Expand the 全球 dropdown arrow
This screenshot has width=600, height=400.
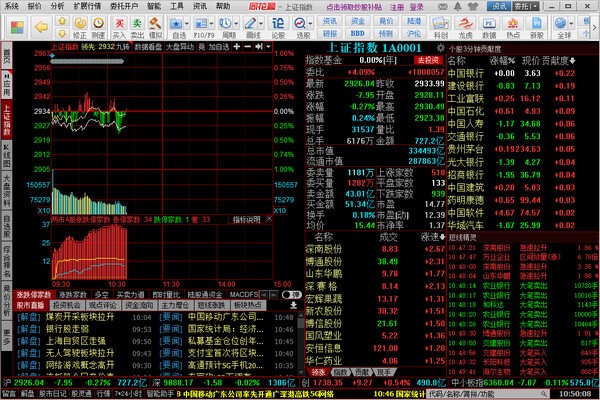click(572, 24)
